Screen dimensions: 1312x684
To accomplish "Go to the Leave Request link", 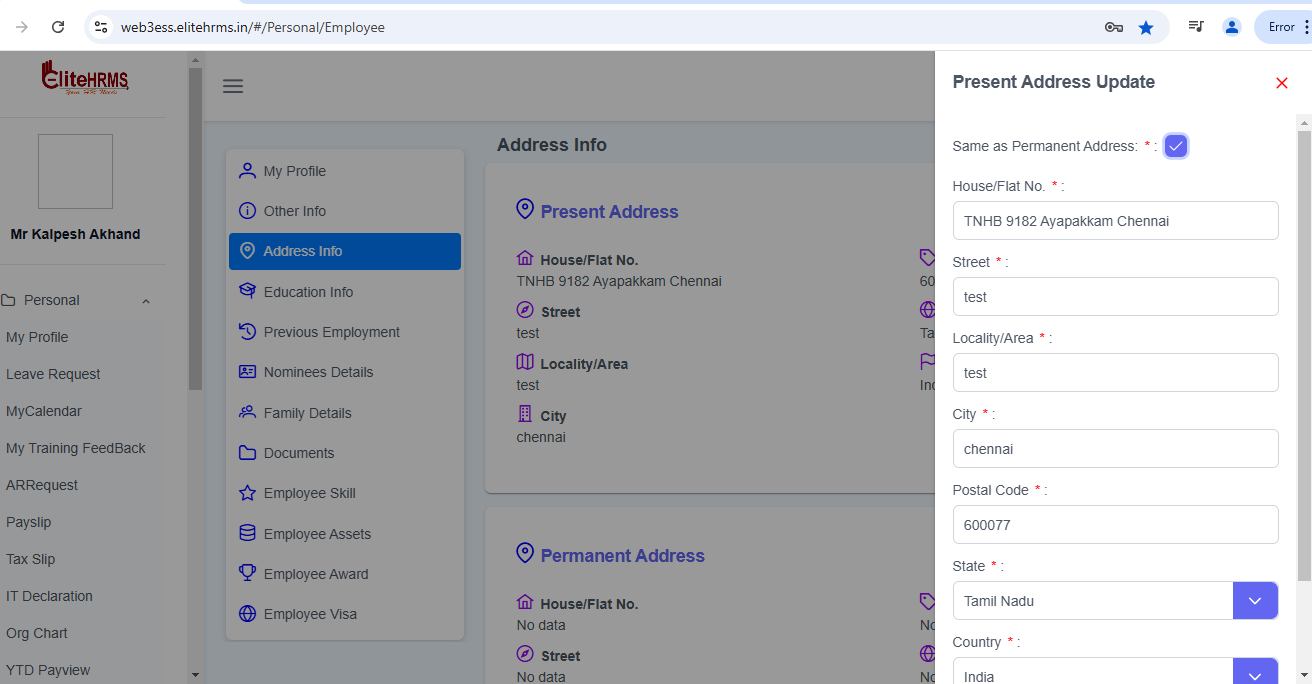I will [x=53, y=374].
